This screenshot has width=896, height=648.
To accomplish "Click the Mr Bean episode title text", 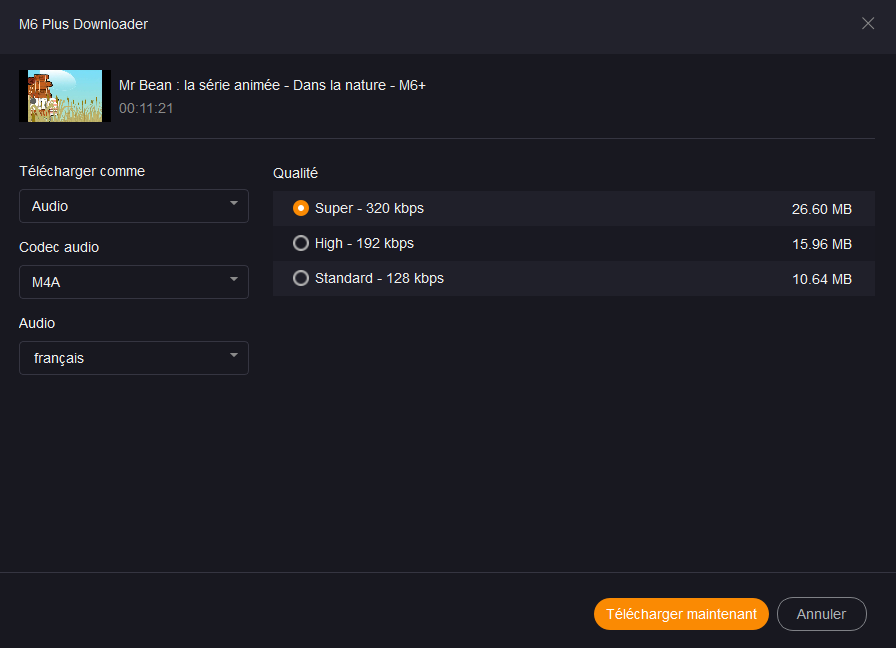I will (x=272, y=85).
